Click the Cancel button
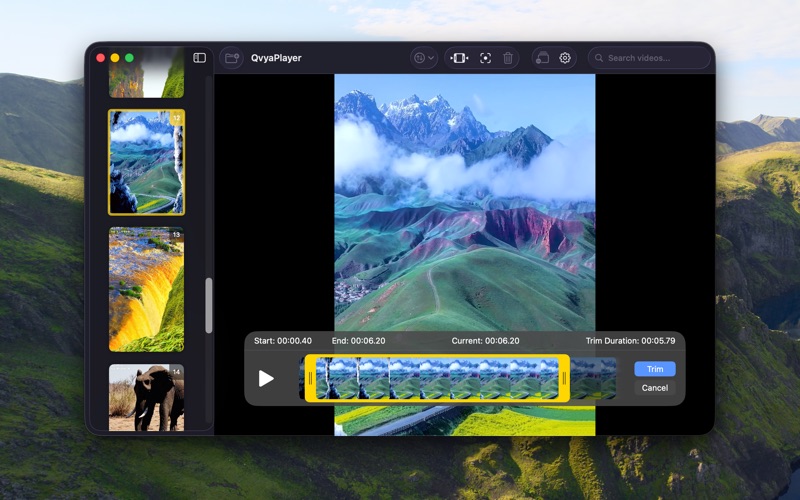 (x=655, y=388)
